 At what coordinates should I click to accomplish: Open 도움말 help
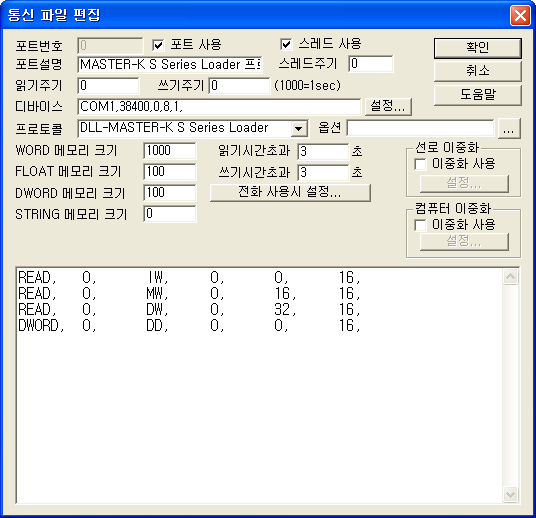[478, 94]
